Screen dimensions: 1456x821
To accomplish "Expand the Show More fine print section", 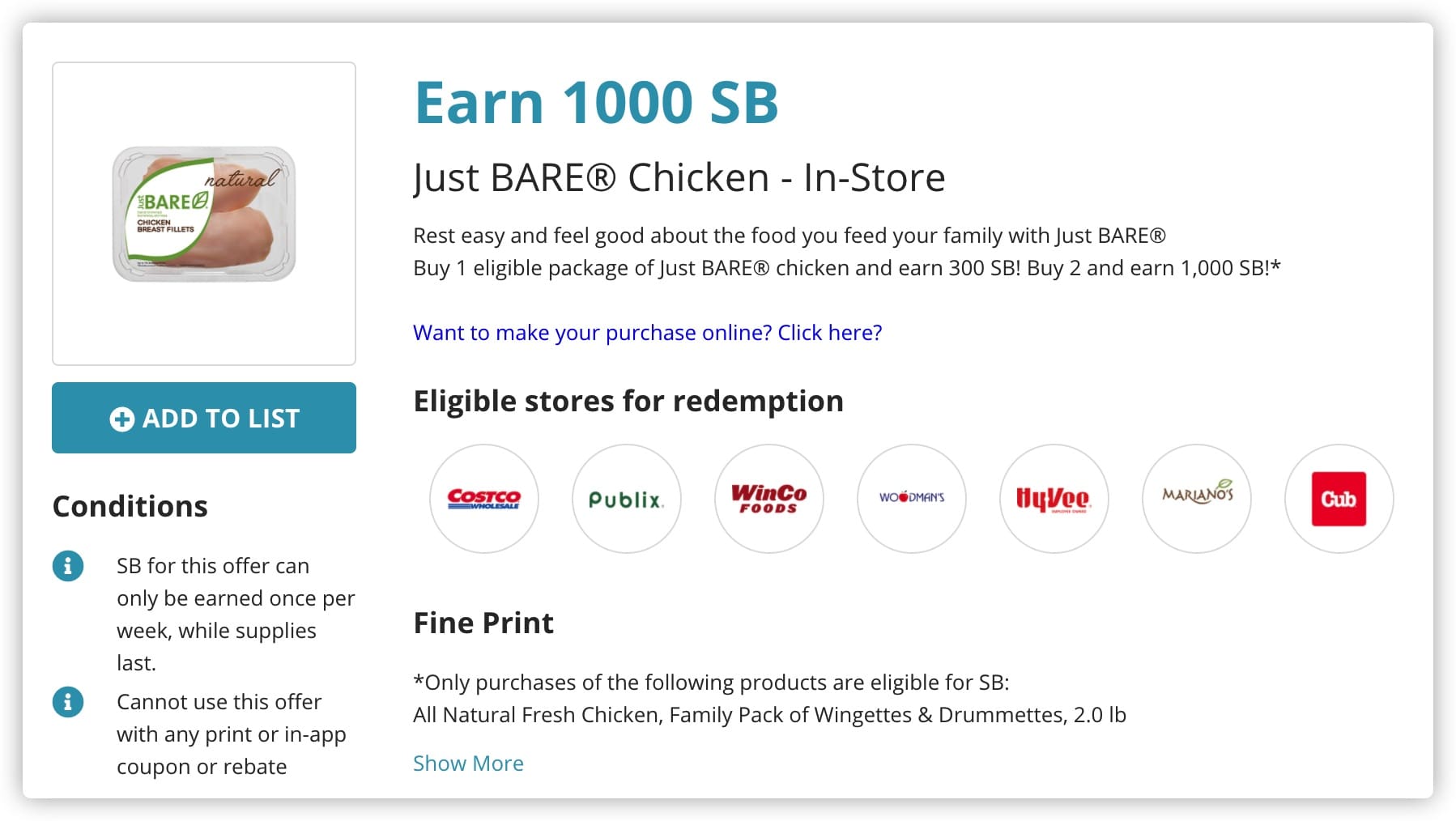I will tap(468, 763).
